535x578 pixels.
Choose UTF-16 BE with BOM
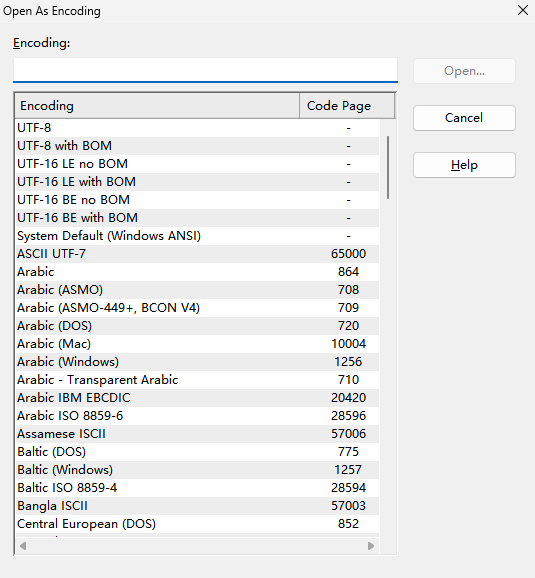[x=197, y=218]
